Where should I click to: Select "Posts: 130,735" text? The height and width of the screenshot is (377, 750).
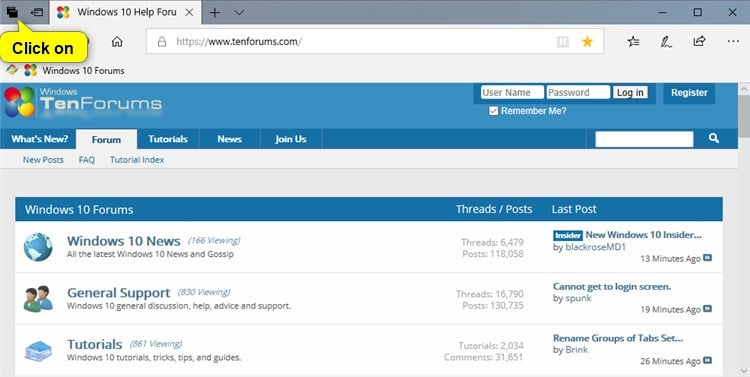pyautogui.click(x=493, y=305)
